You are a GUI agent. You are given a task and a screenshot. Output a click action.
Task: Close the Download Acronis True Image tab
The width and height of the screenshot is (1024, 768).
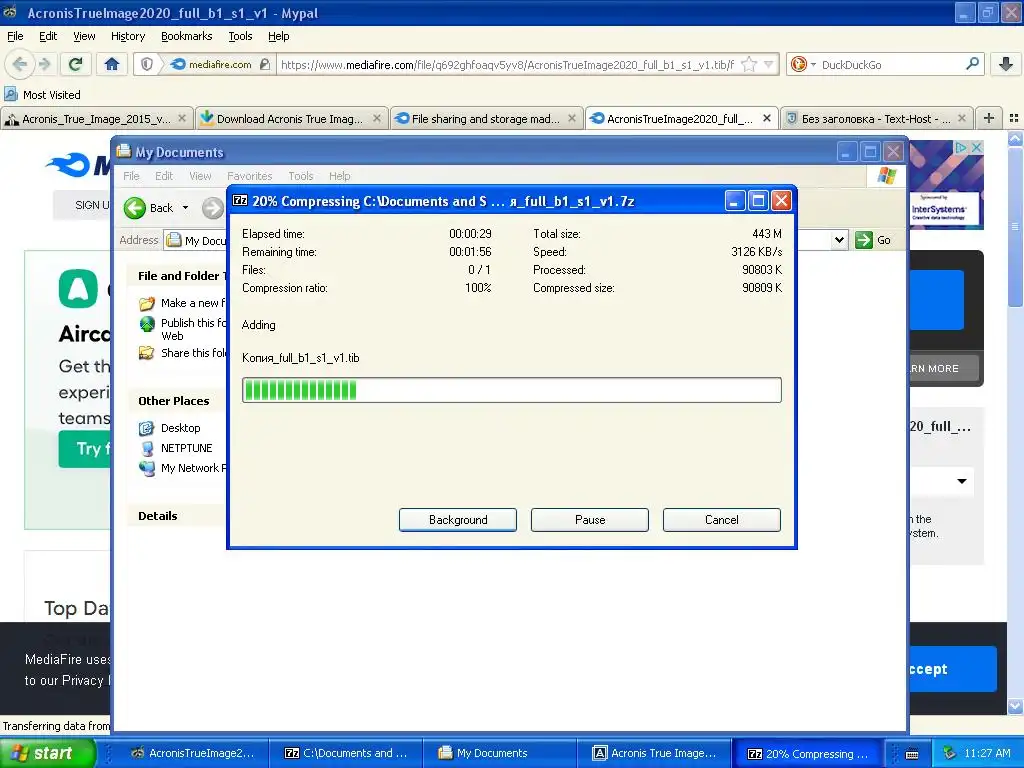pos(377,118)
